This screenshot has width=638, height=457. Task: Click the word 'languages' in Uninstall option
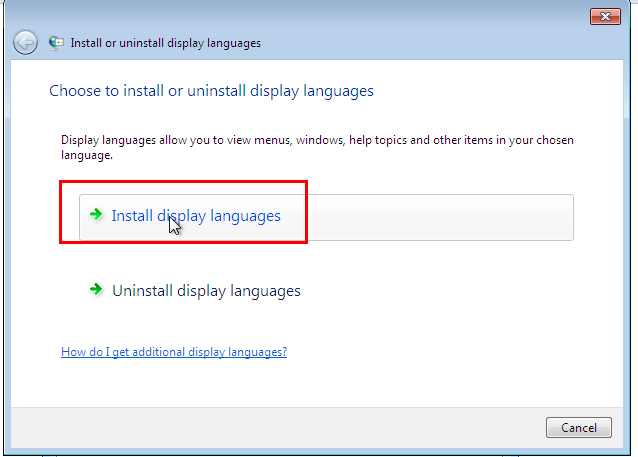(x=265, y=291)
